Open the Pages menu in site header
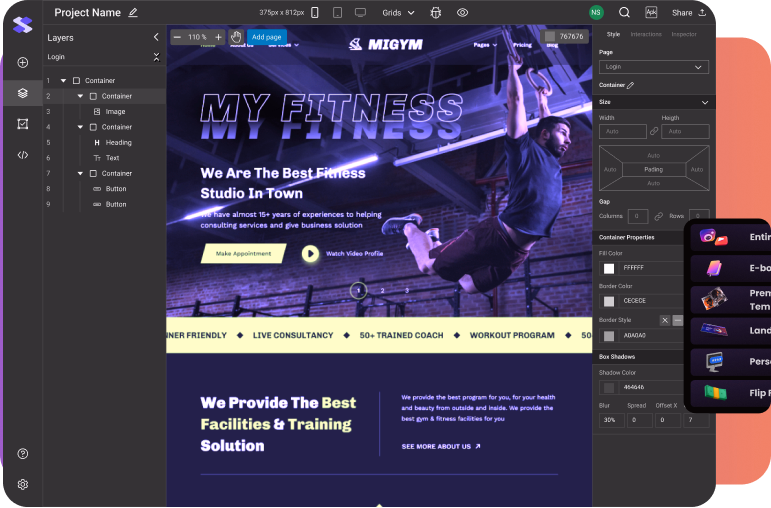 (485, 45)
